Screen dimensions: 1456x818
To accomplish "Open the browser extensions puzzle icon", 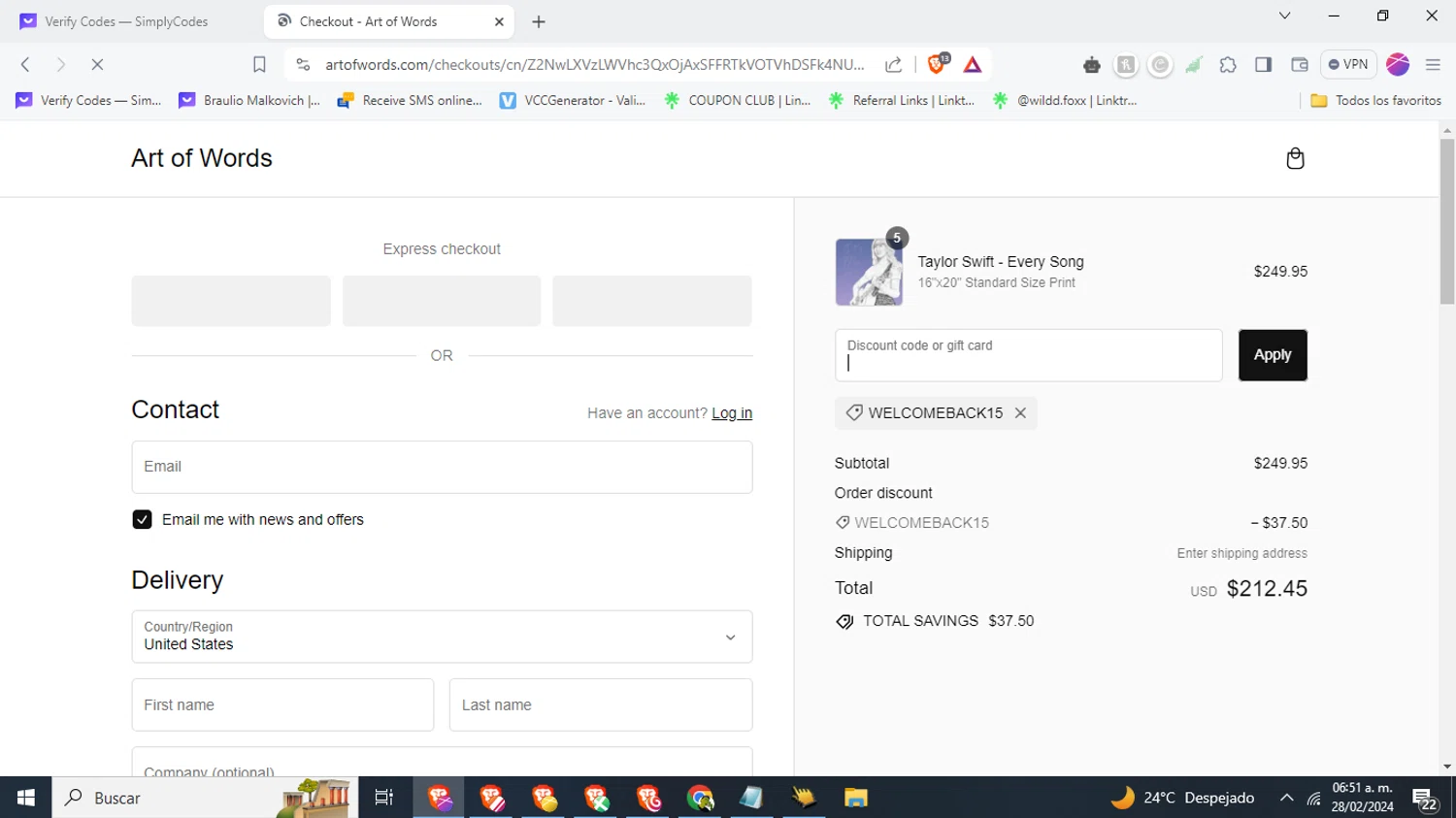I will (1228, 65).
